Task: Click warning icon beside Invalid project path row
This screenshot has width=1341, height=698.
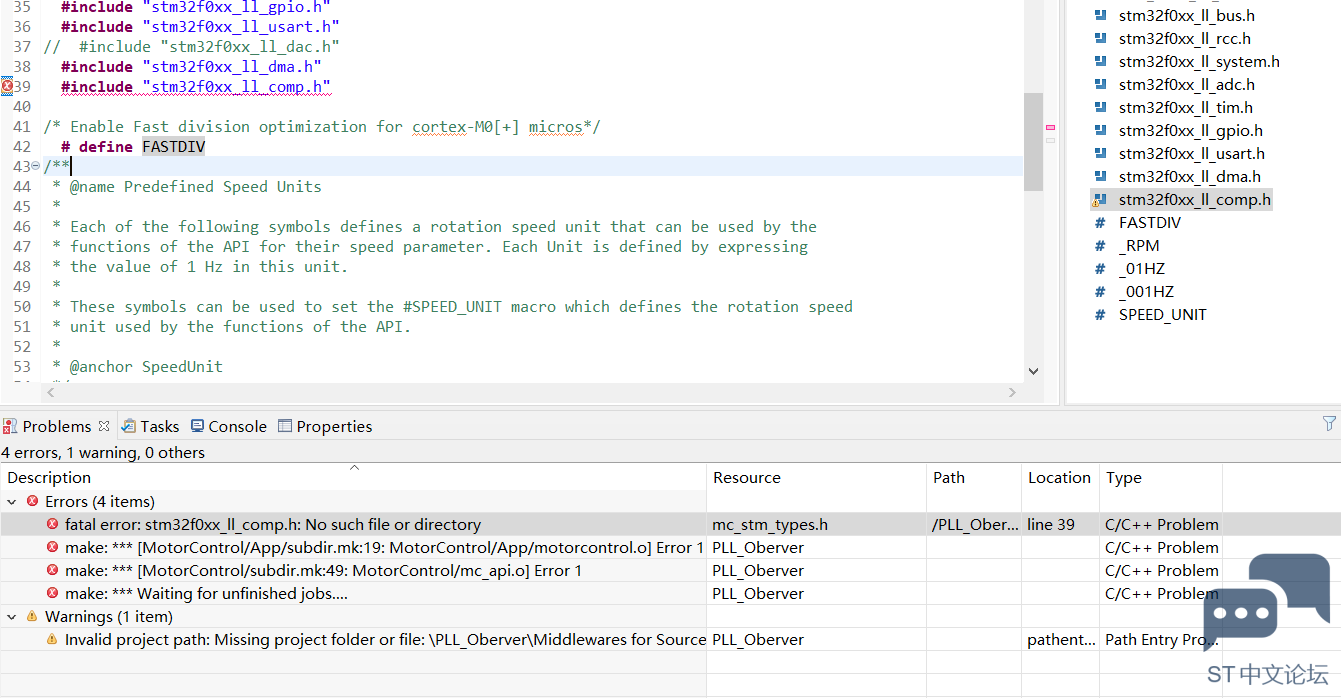Action: [52, 640]
